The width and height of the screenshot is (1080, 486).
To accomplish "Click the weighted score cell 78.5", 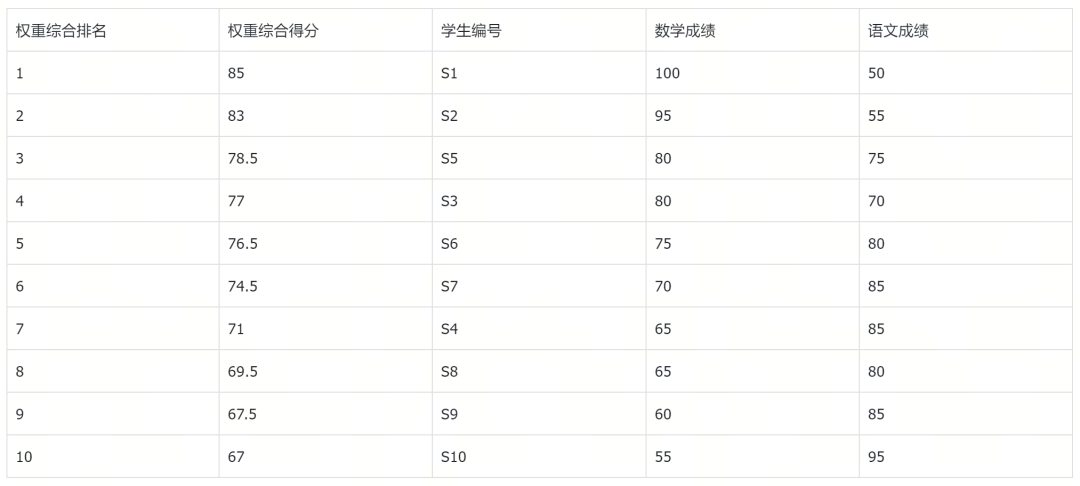I will pyautogui.click(x=243, y=158).
